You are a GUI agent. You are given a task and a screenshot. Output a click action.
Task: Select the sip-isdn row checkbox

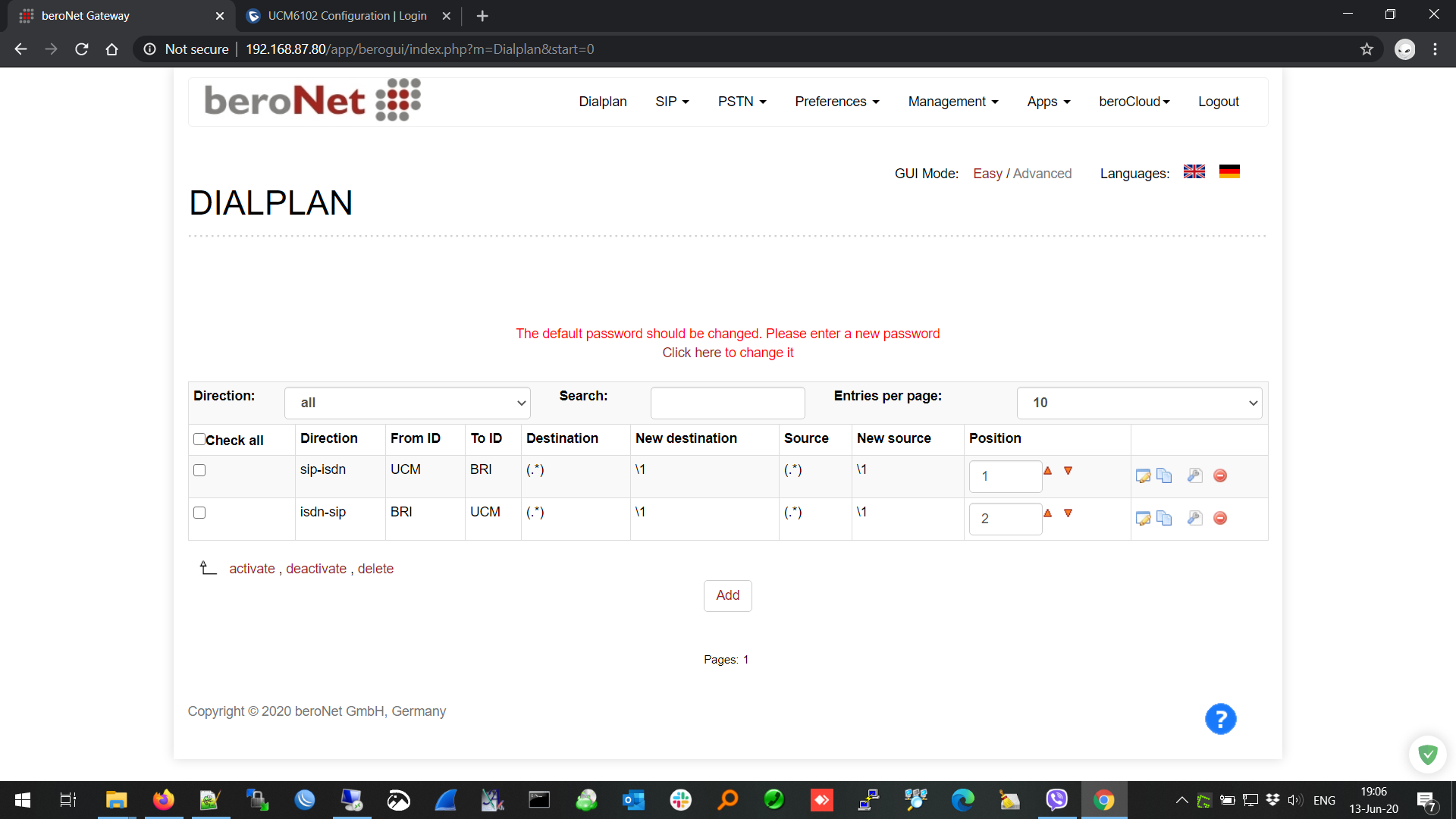pyautogui.click(x=199, y=470)
